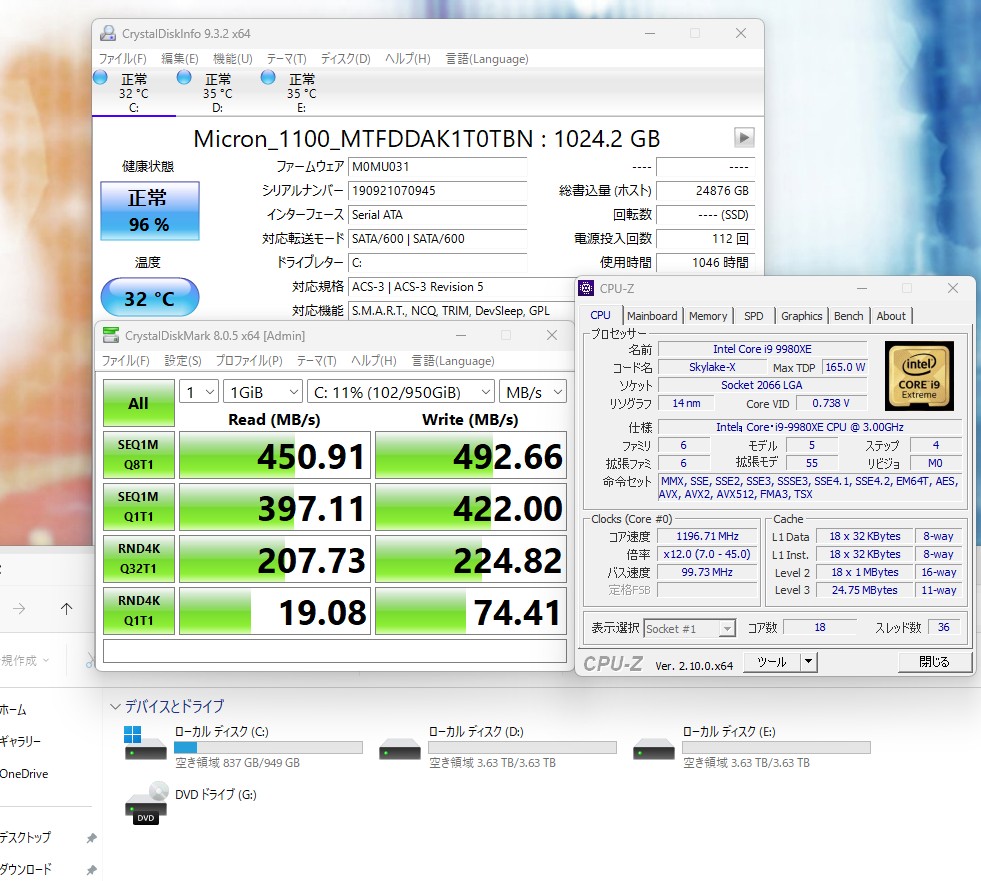Click the 1046 時間 power-on hours value
The width and height of the screenshot is (981, 881).
706,263
